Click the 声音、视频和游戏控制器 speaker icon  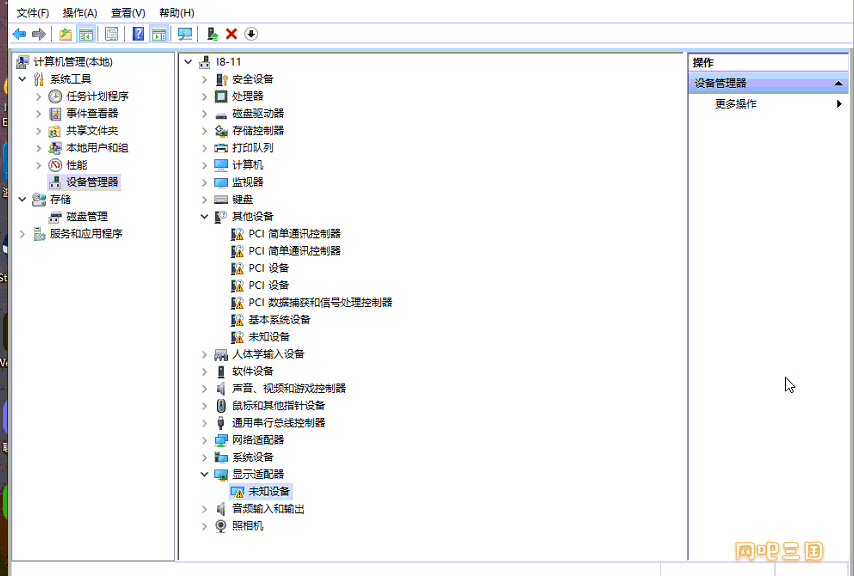click(x=221, y=389)
